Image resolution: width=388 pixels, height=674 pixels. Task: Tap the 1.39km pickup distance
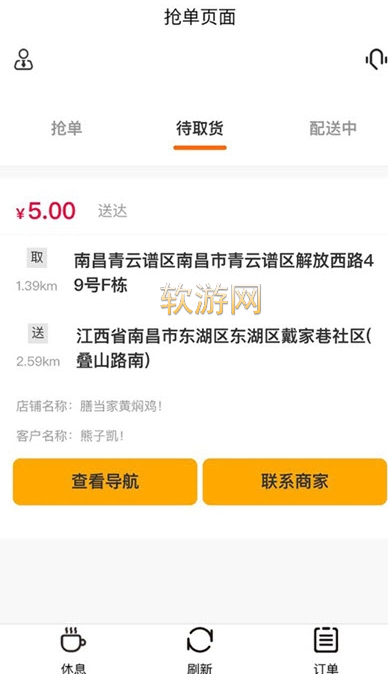(x=37, y=286)
